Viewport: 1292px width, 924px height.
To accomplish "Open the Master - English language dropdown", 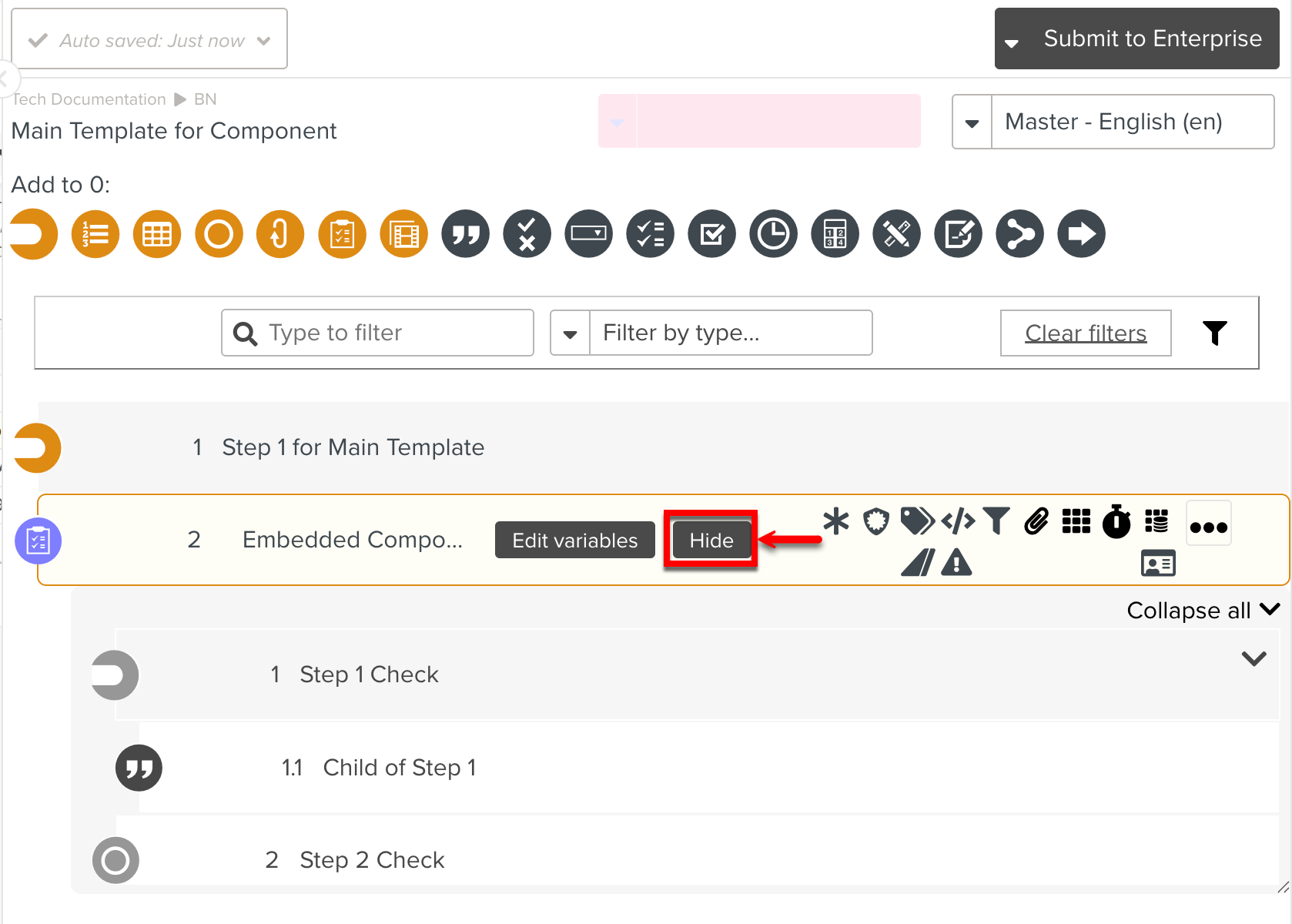I will click(972, 122).
